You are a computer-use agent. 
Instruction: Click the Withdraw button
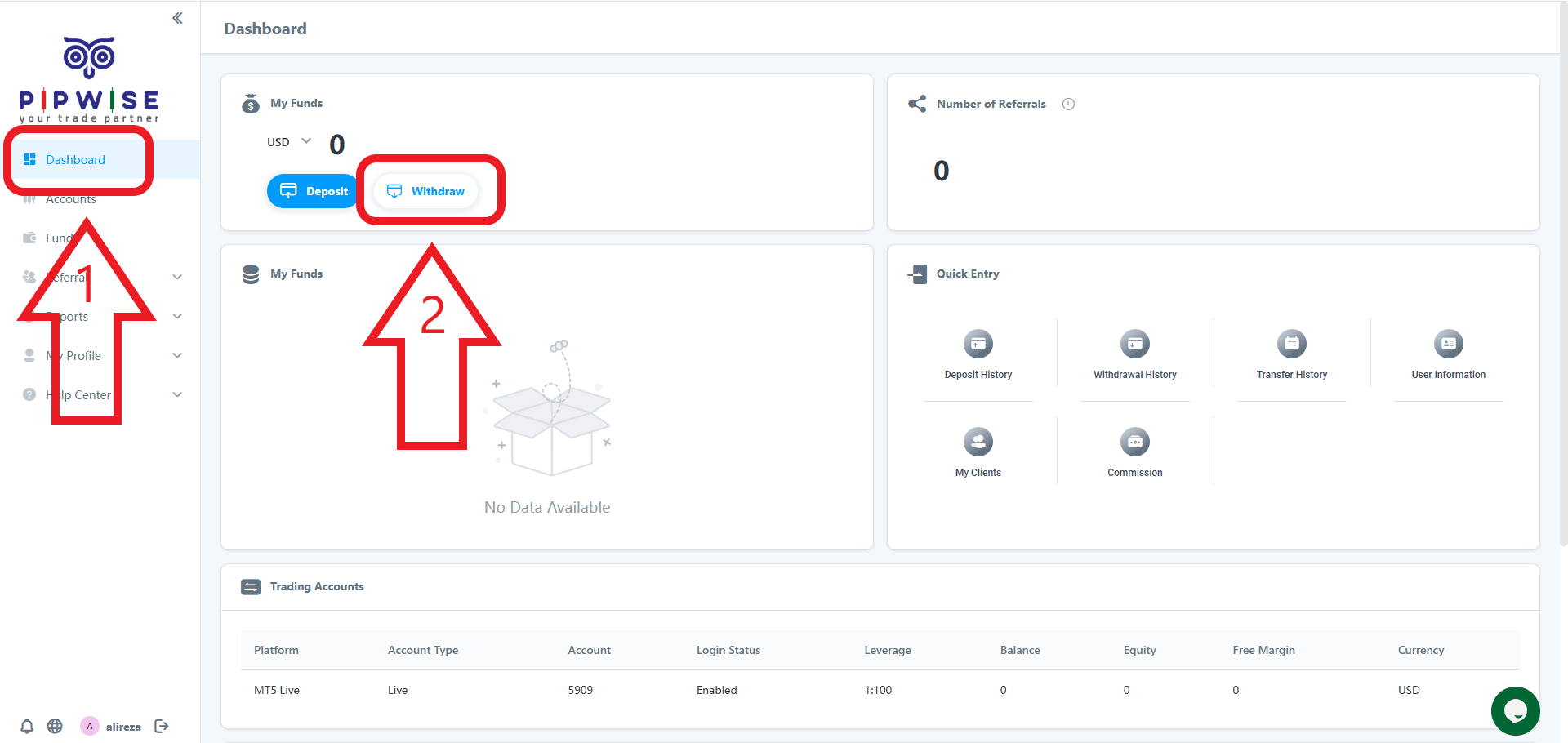pyautogui.click(x=425, y=191)
